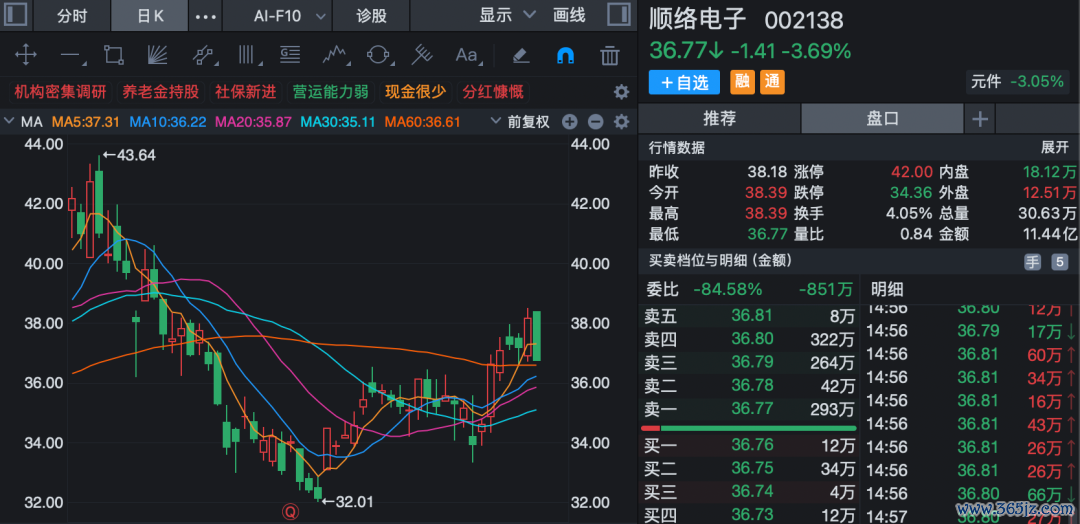
Task: Toggle the 5 level depth button
Action: (1059, 262)
